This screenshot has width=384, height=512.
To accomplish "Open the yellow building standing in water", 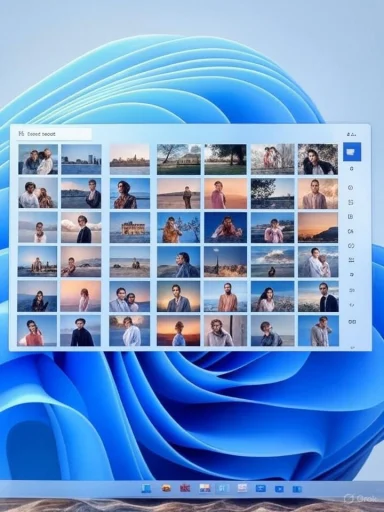I will [x=130, y=227].
